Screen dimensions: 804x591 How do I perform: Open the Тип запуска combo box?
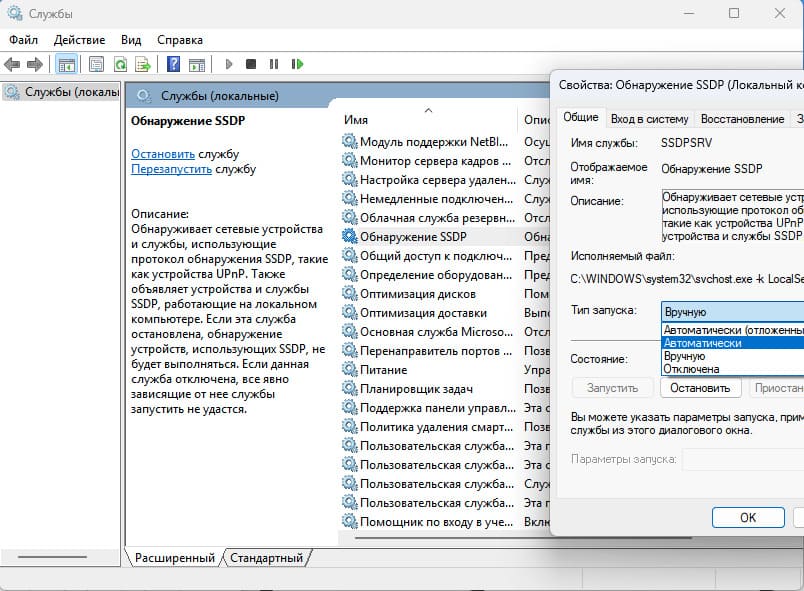732,311
